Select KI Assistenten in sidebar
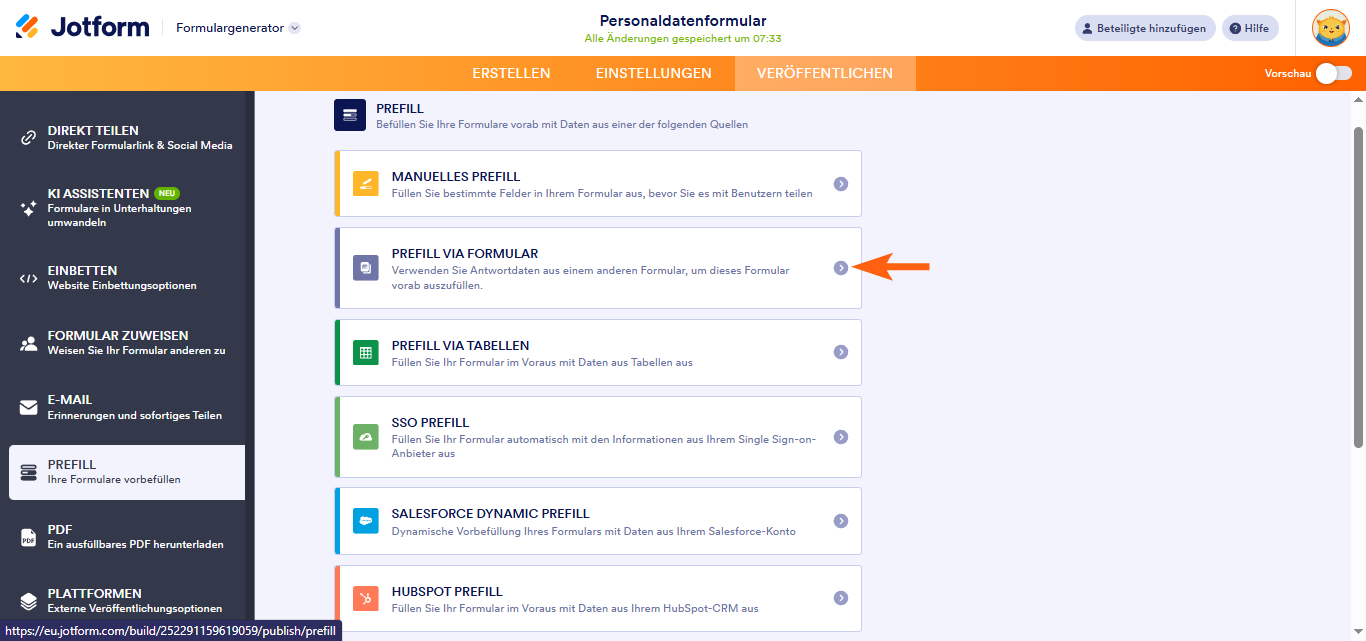 point(127,207)
